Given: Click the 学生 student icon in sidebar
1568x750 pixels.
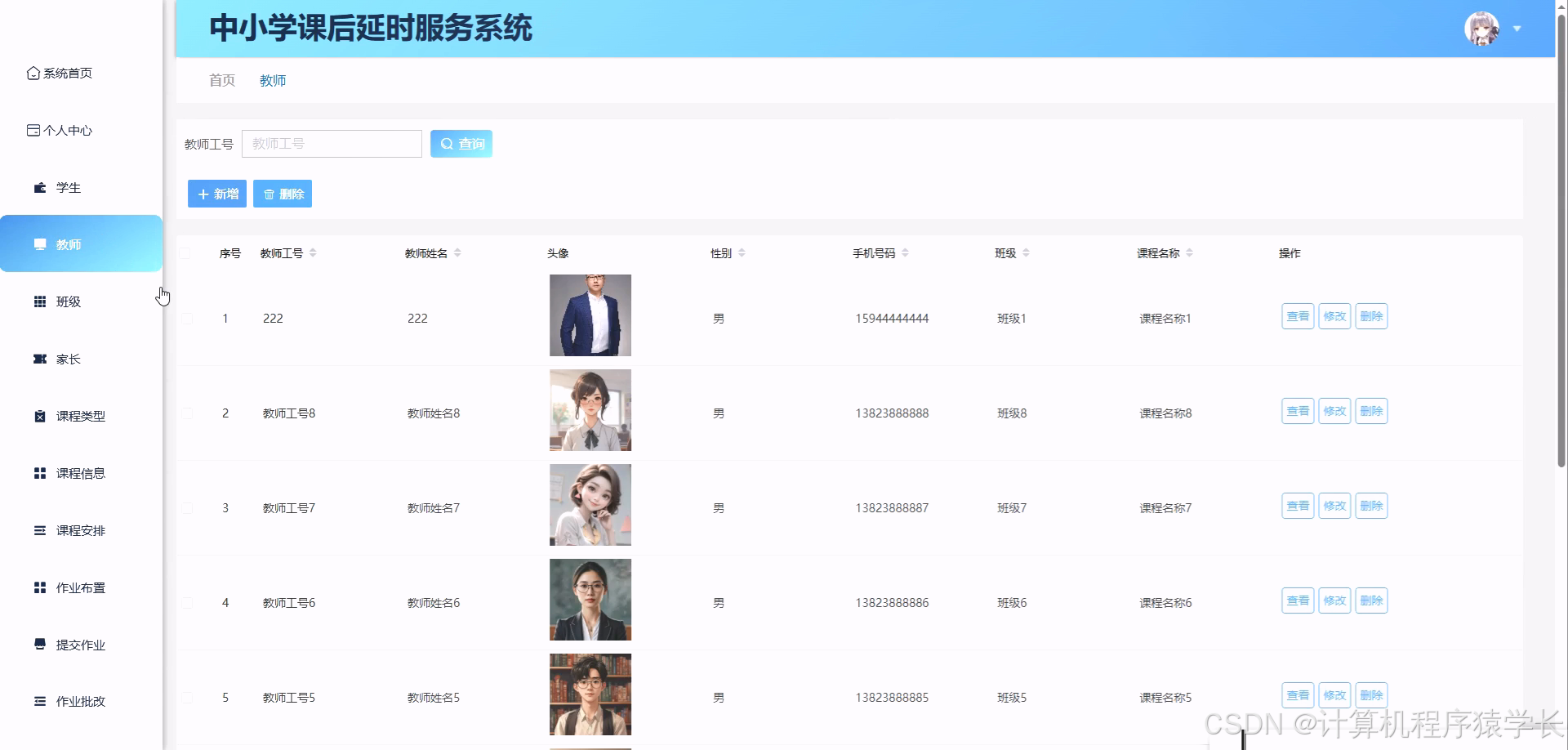Looking at the screenshot, I should coord(39,187).
